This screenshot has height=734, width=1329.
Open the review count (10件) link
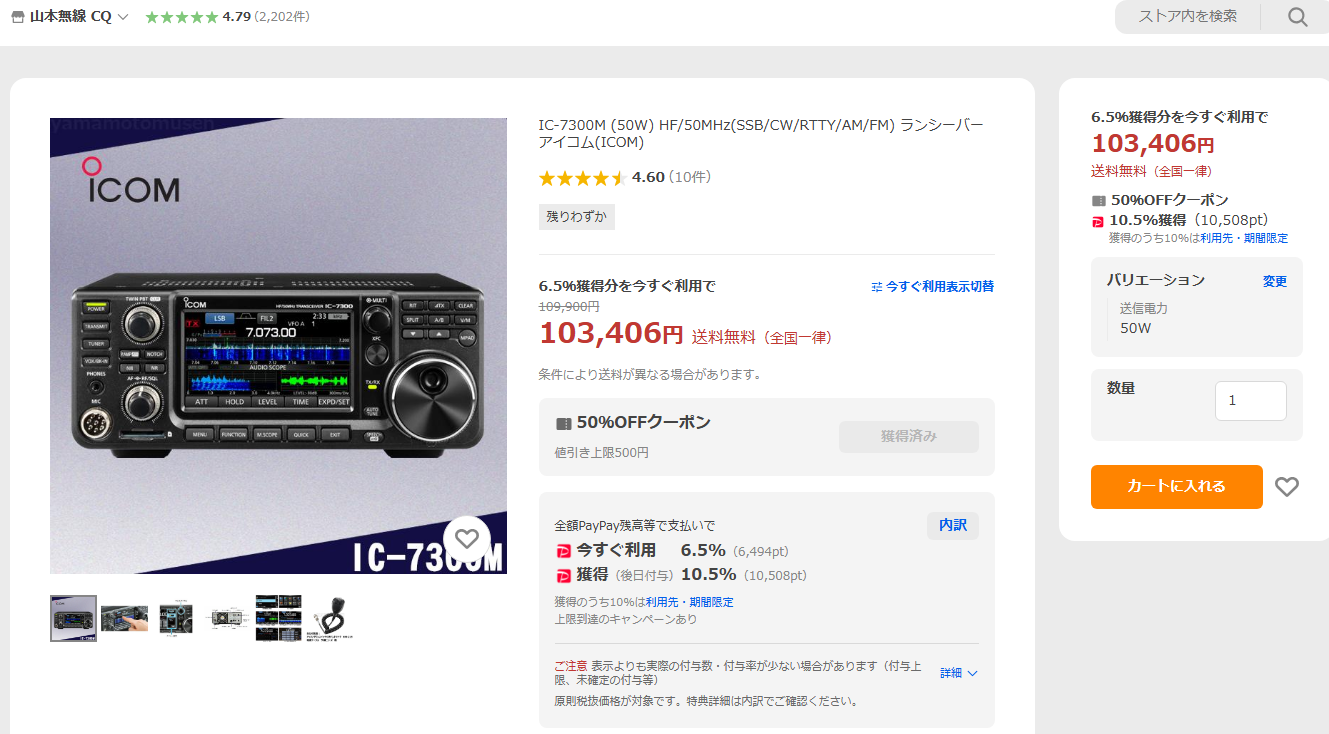coord(690,177)
